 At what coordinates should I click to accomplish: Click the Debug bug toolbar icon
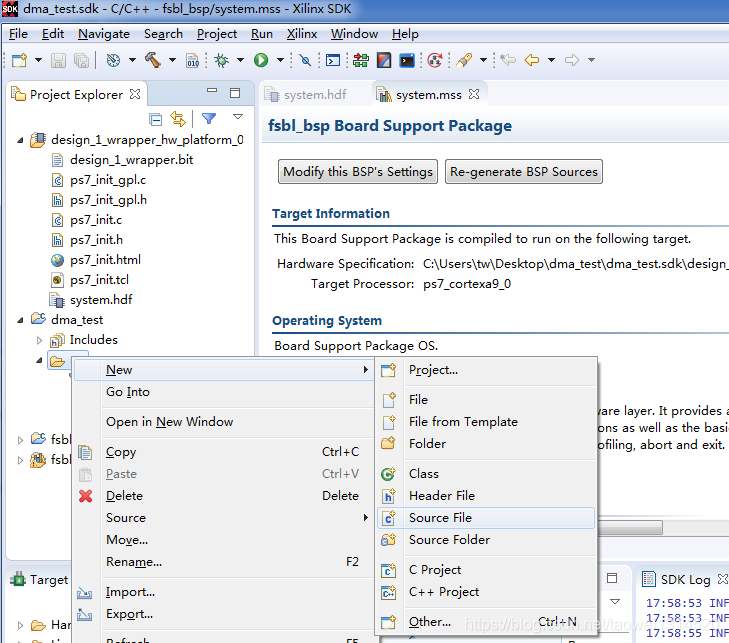[x=222, y=60]
